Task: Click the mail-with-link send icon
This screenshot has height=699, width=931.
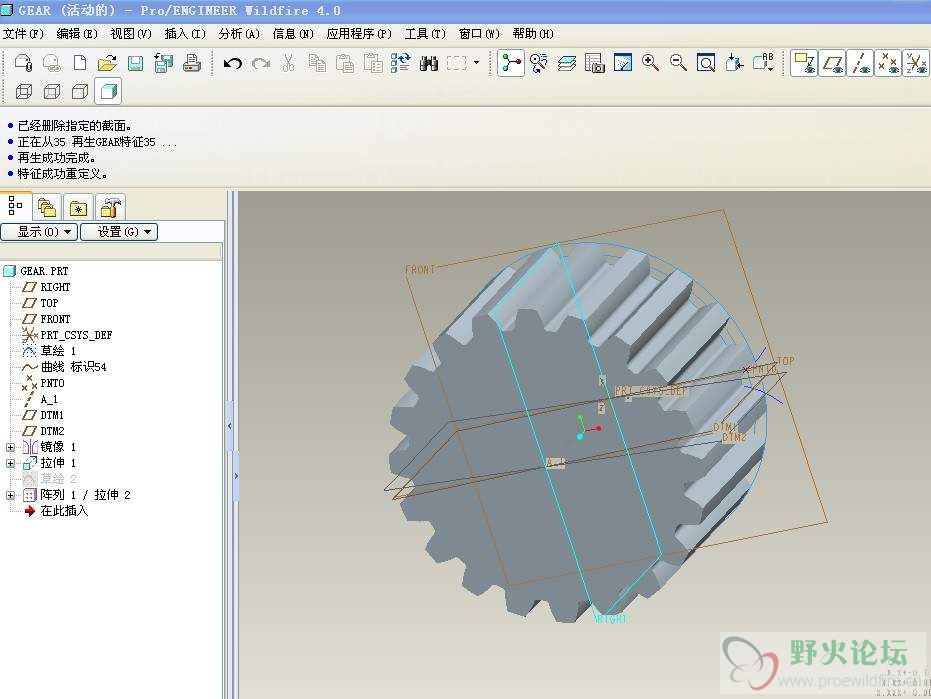Action: click(x=52, y=62)
